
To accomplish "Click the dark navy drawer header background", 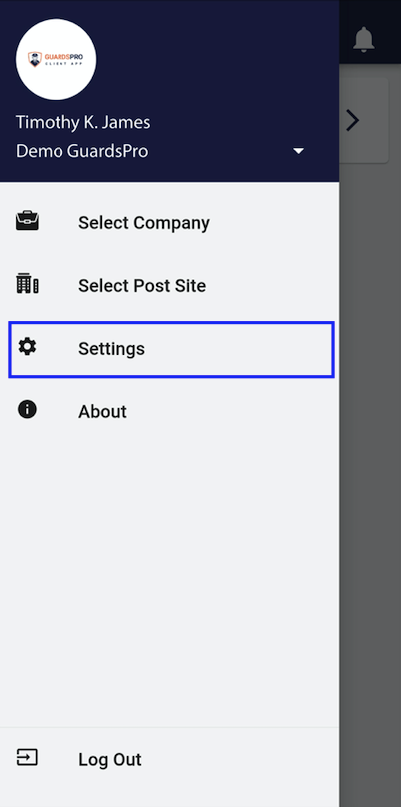I will click(x=216, y=62).
